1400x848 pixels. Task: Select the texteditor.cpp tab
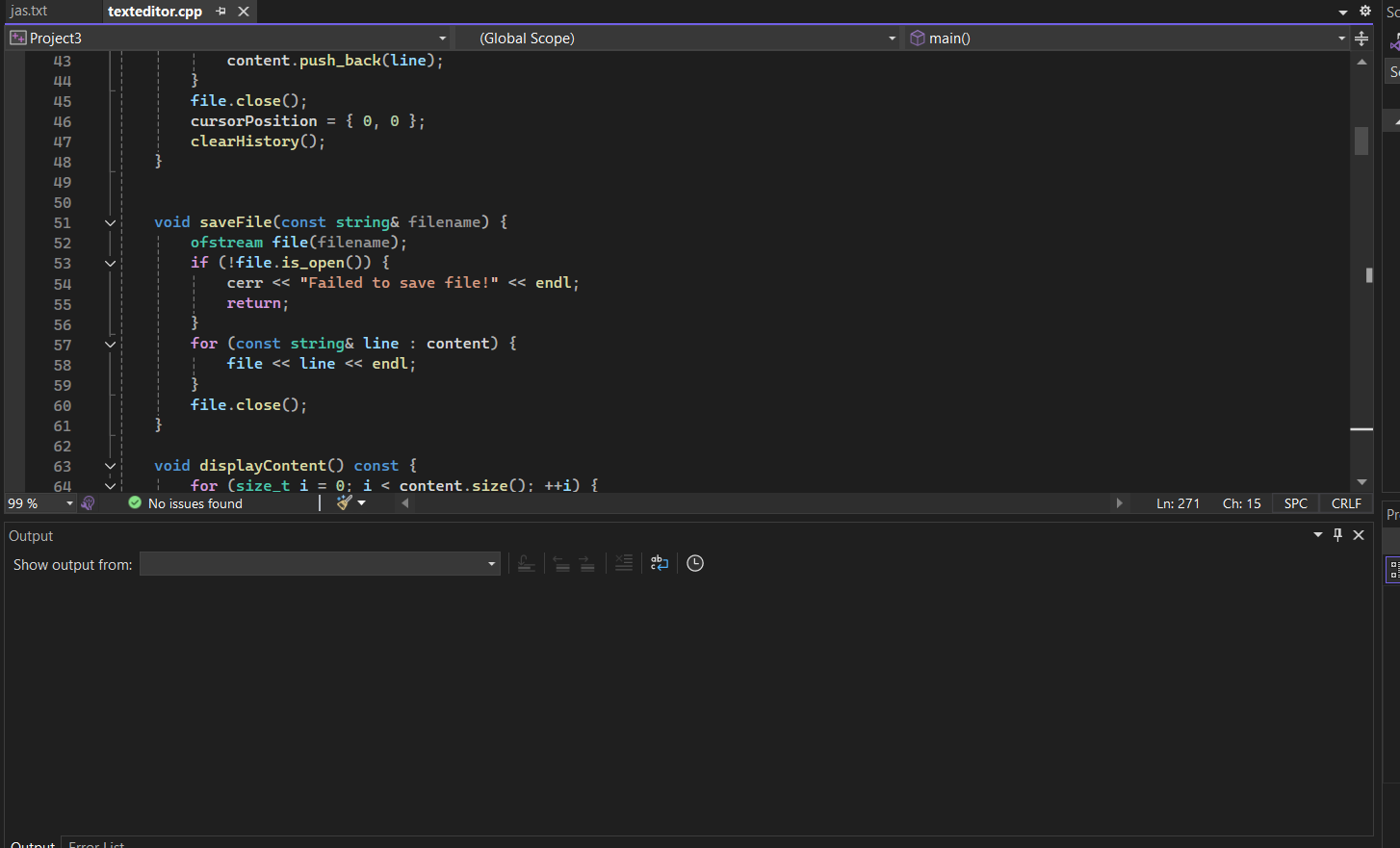coord(155,12)
